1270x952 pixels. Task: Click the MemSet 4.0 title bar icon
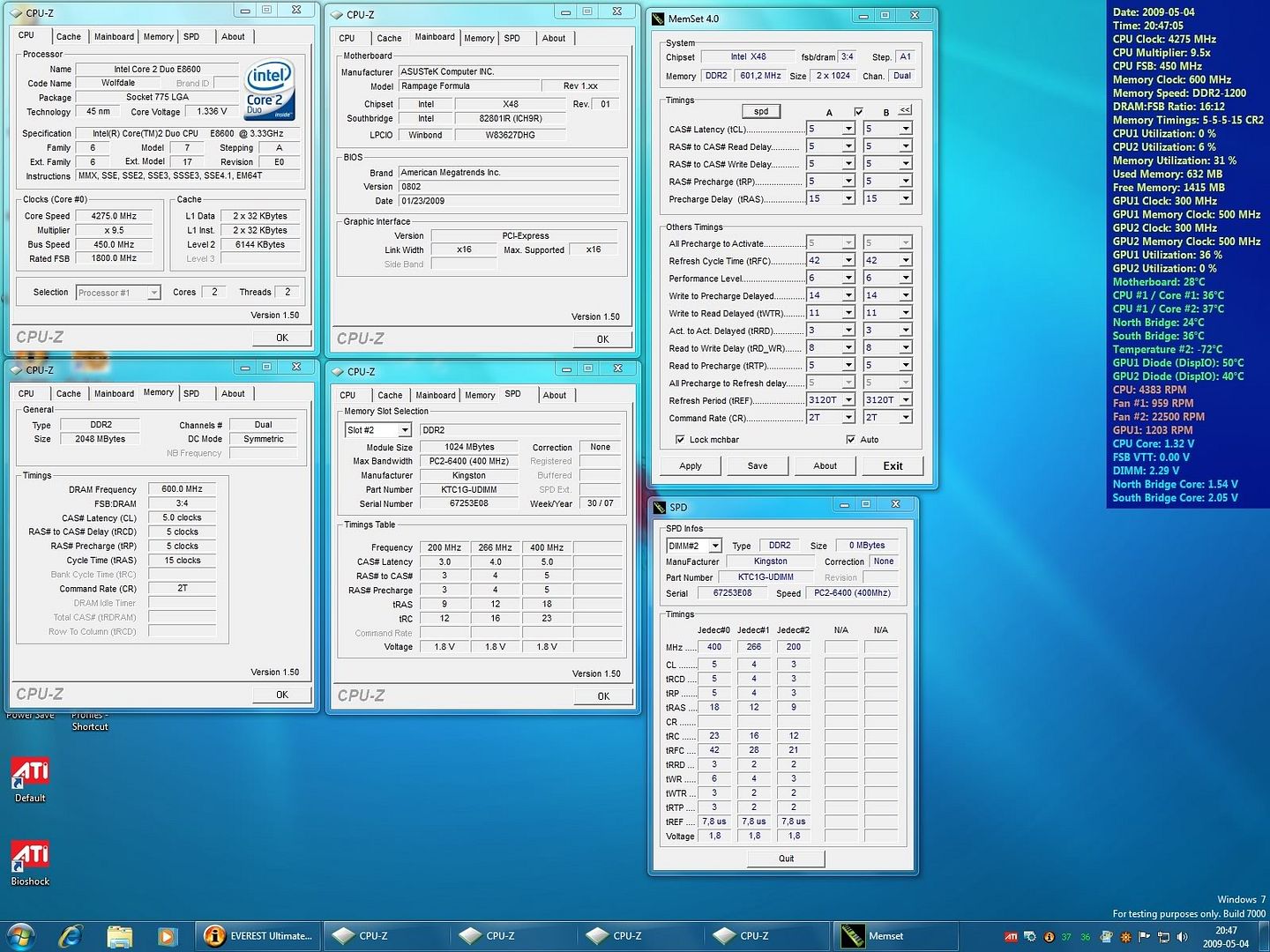658,19
